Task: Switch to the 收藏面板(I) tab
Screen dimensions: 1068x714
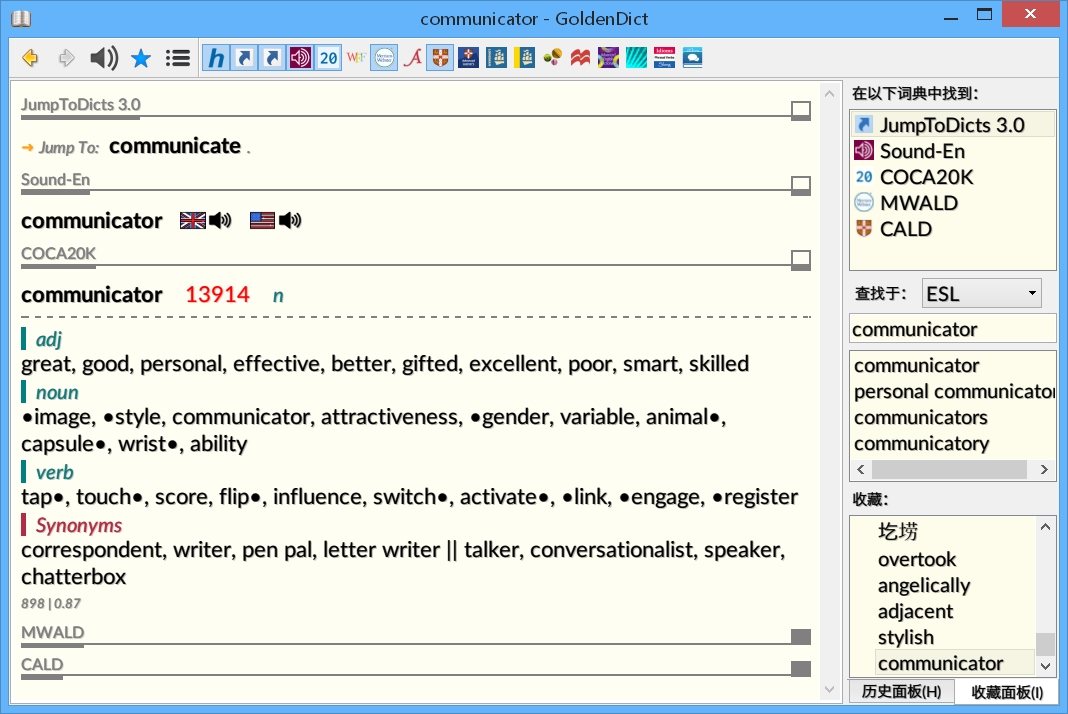Action: coord(1007,692)
